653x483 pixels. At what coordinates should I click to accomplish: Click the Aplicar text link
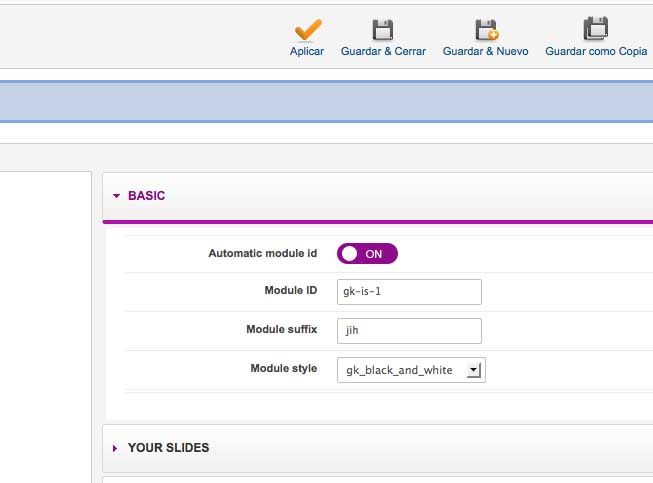307,51
